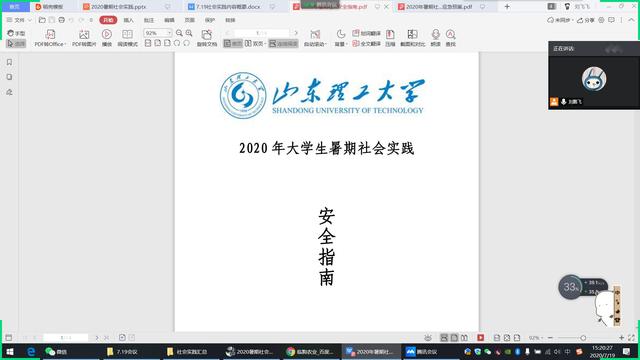Screen dimensions: 640x360
Task: Toggle 连续阅读 continuous reading mode
Action: pyautogui.click(x=283, y=44)
